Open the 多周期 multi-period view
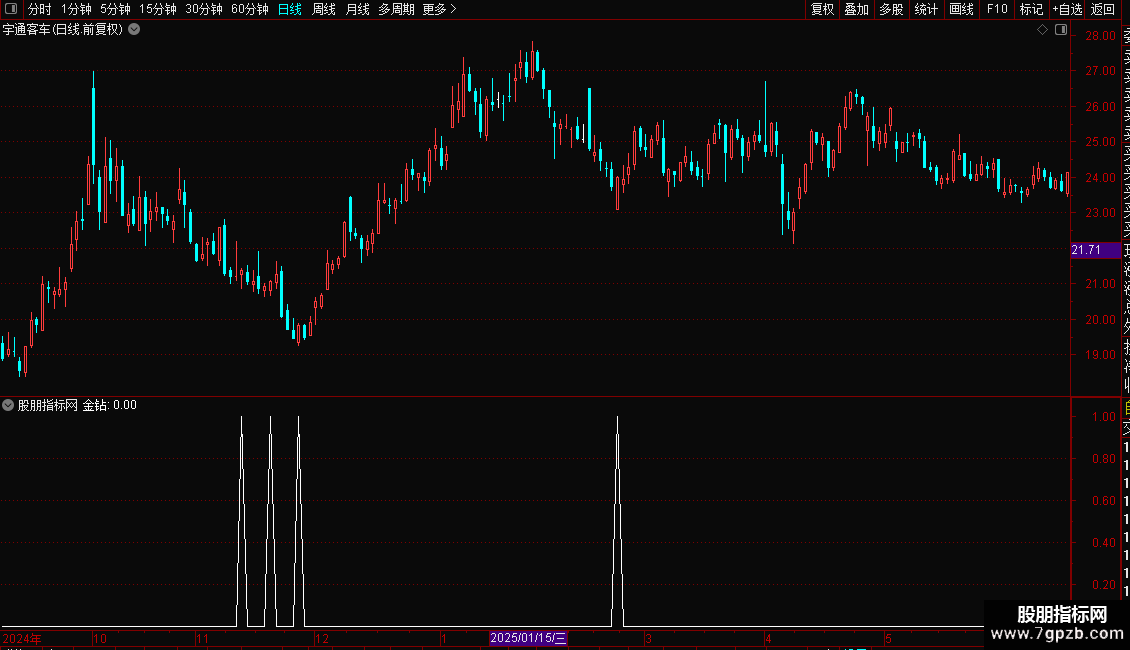1130x650 pixels. (x=396, y=9)
